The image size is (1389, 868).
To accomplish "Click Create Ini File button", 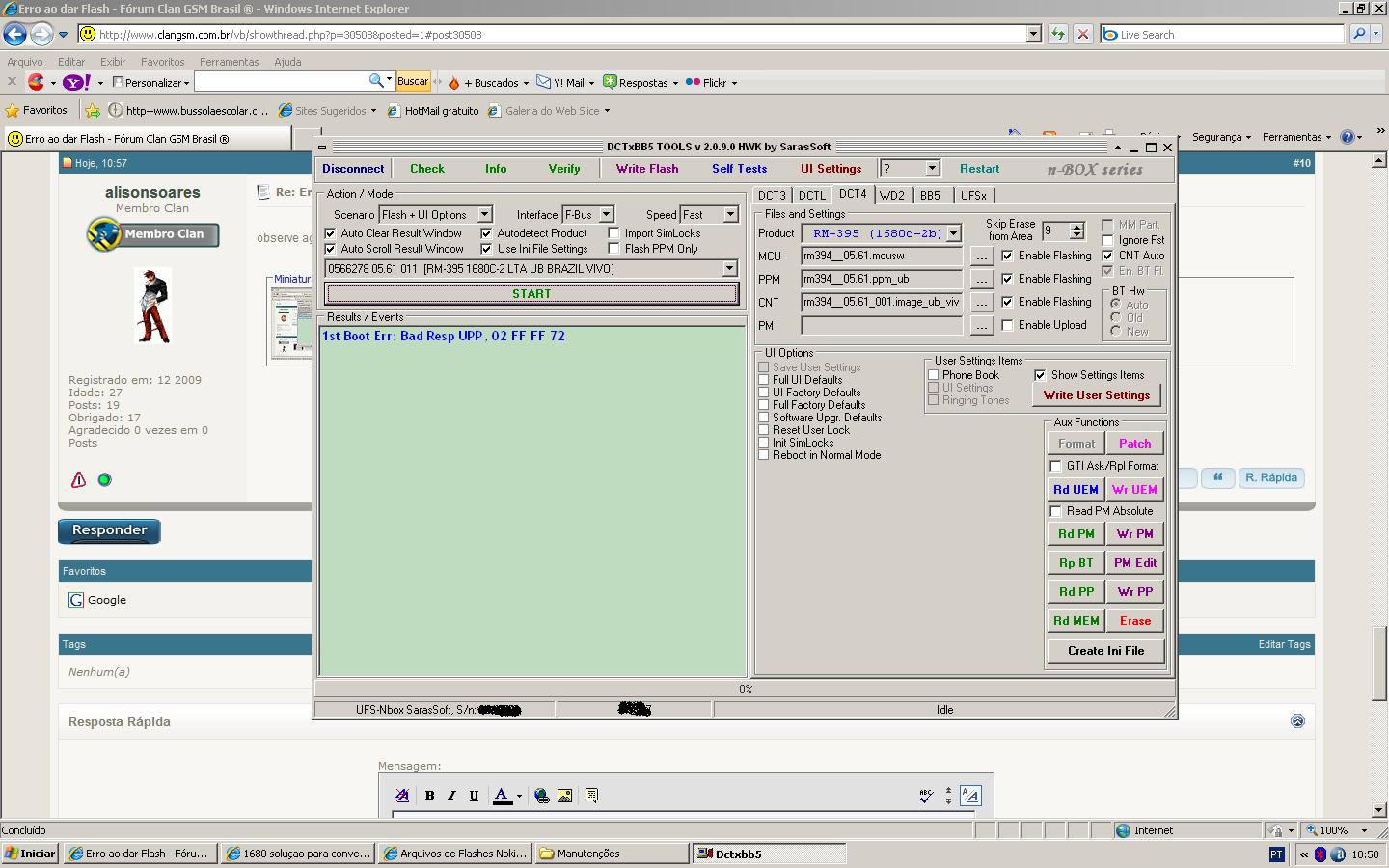I will pos(1105,651).
